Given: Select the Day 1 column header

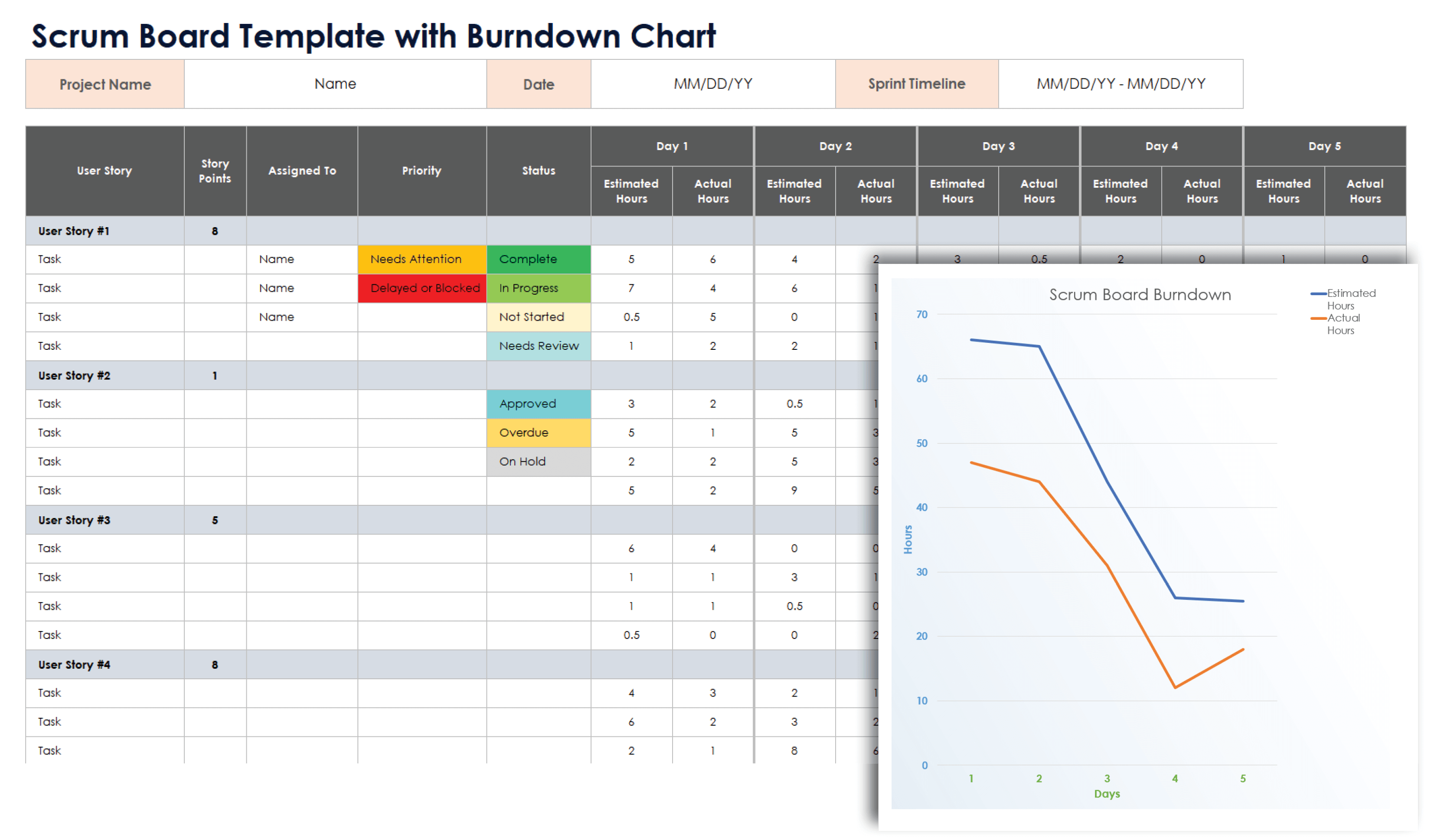Looking at the screenshot, I should pyautogui.click(x=672, y=147).
